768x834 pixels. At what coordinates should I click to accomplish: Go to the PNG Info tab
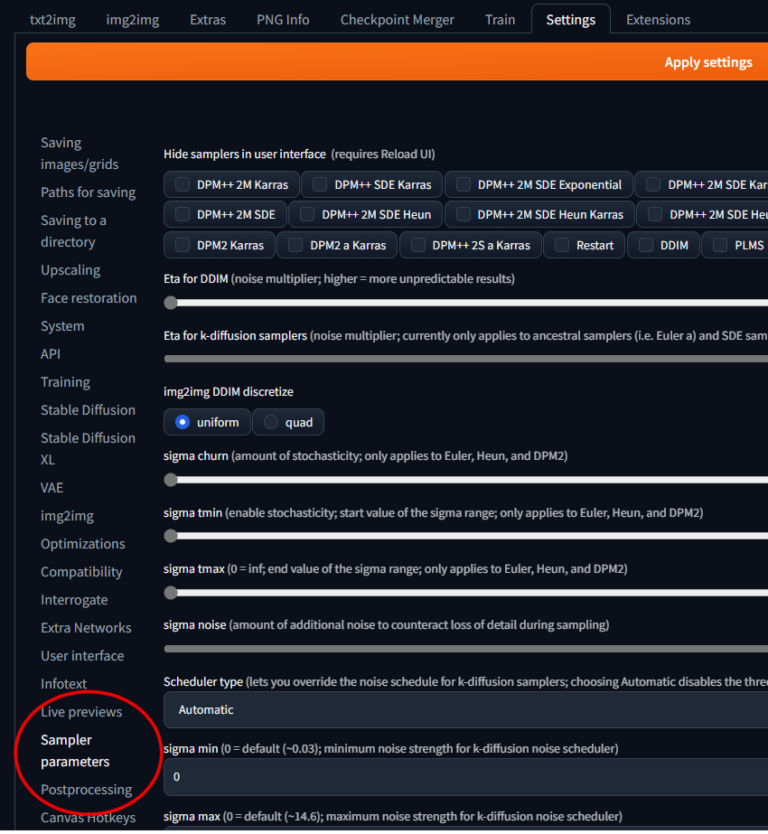pyautogui.click(x=282, y=20)
